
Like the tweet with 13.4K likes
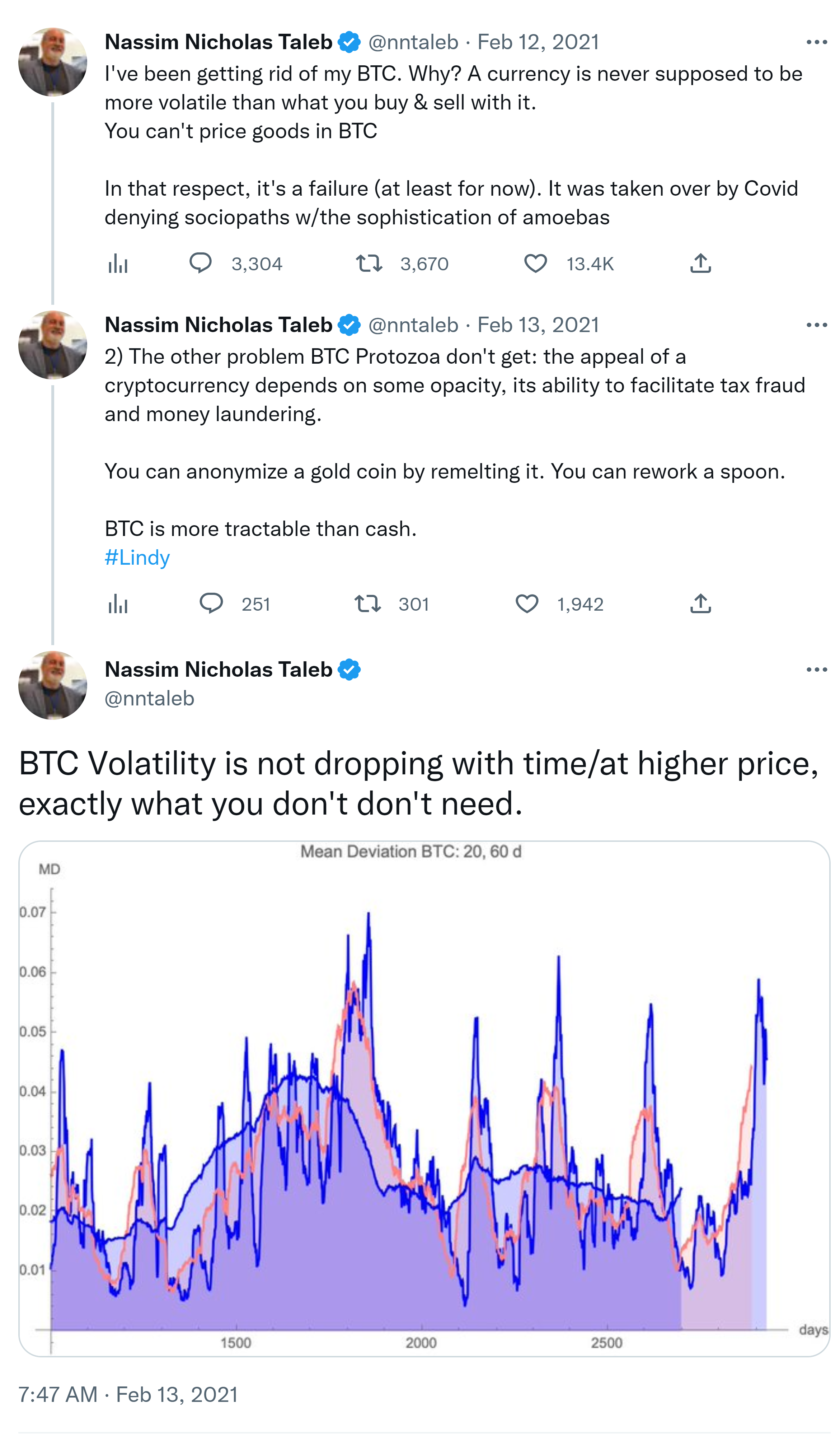[x=535, y=264]
